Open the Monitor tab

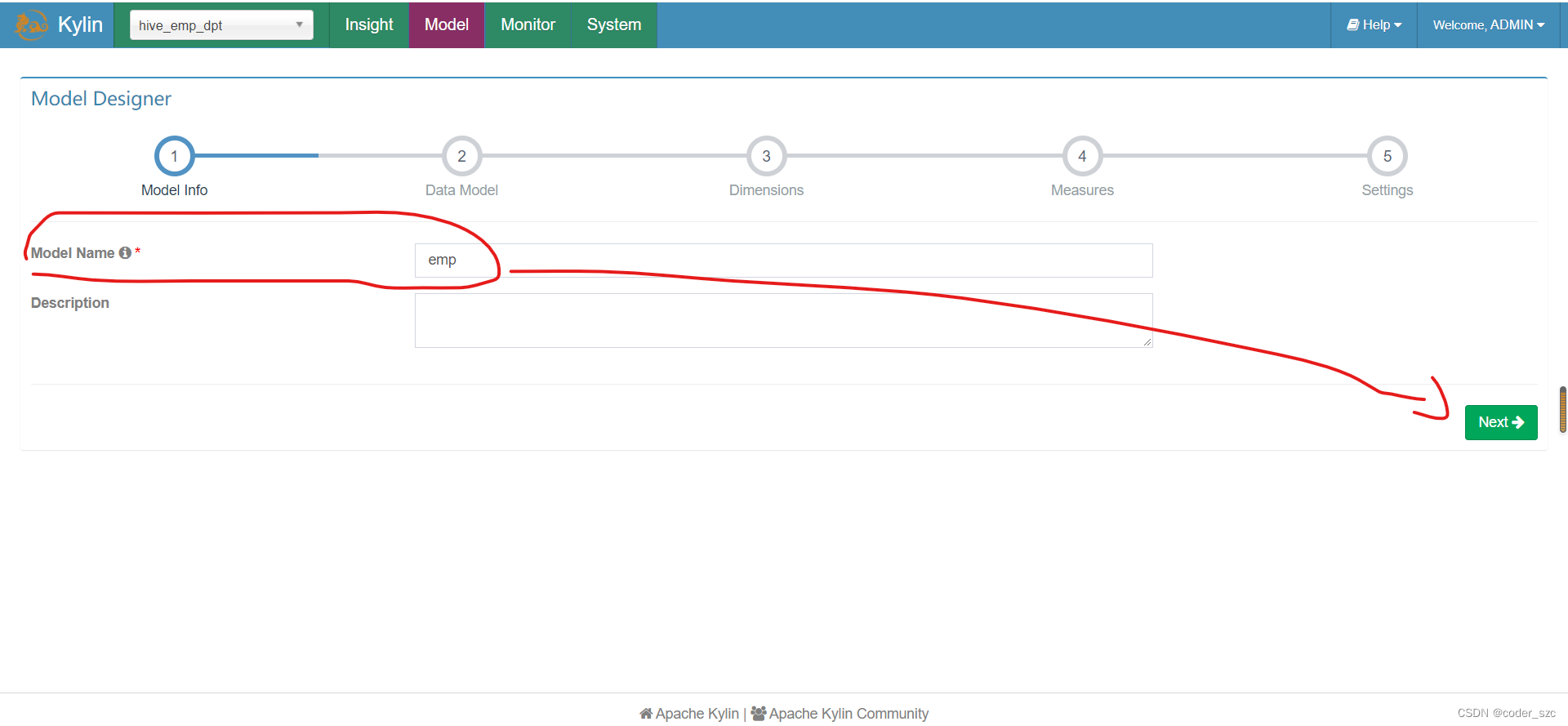click(x=528, y=24)
